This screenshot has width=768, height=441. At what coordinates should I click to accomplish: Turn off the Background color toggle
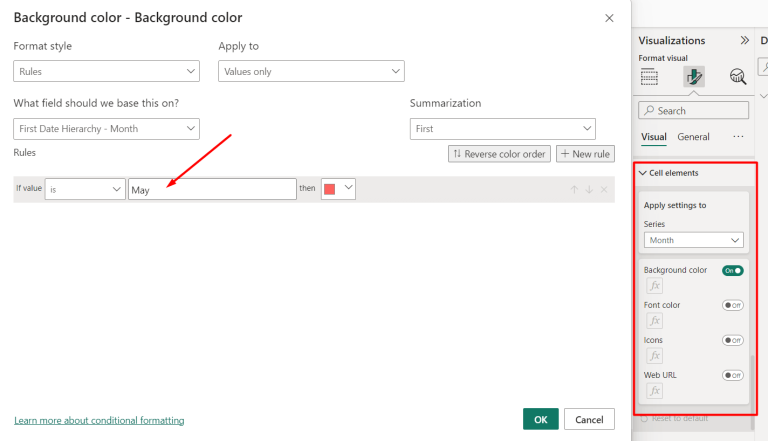(x=732, y=271)
